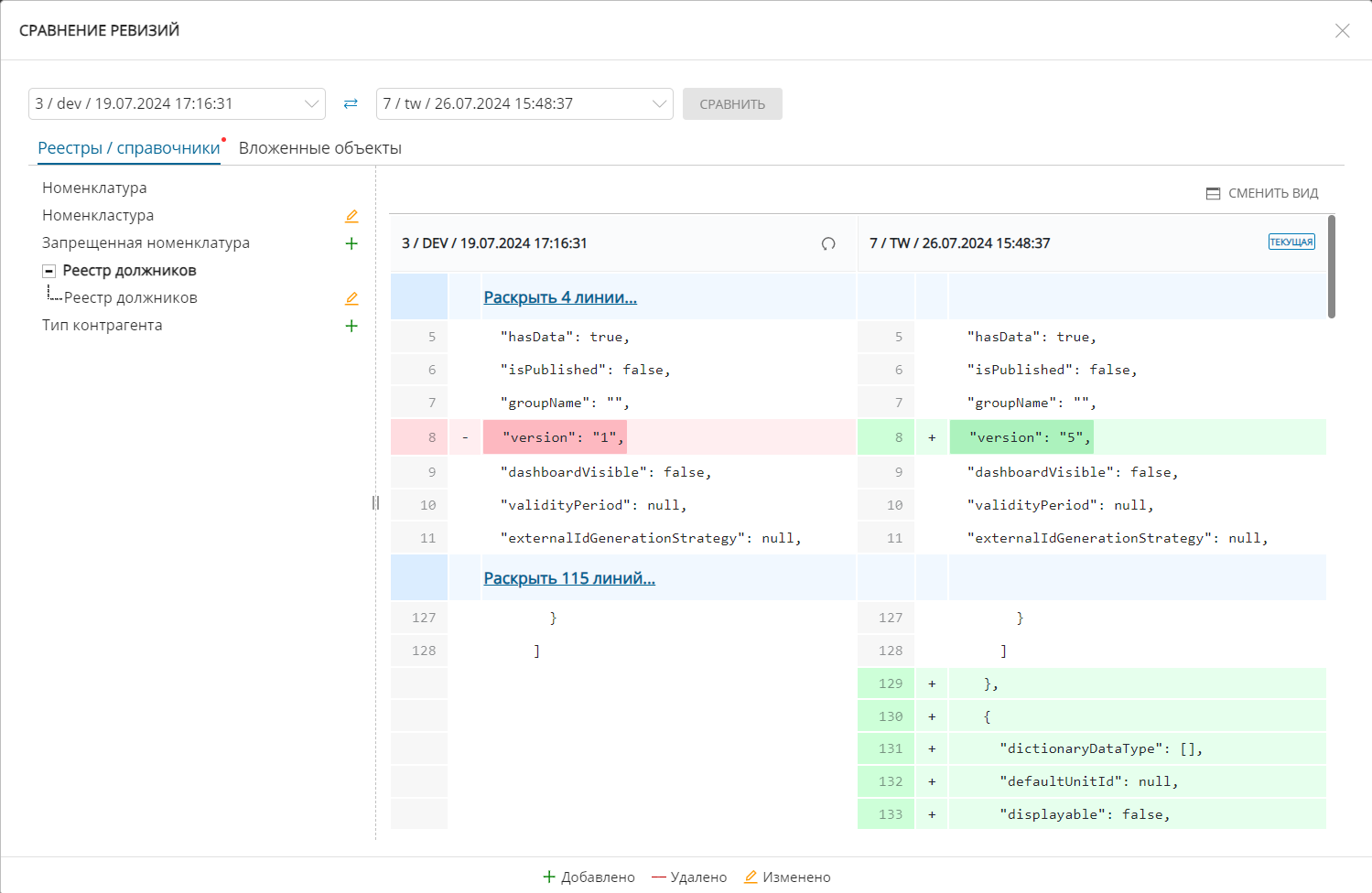Screen dimensions: 1372x893
Task: Switch to Вложенные объекты tab
Action: coord(320,148)
